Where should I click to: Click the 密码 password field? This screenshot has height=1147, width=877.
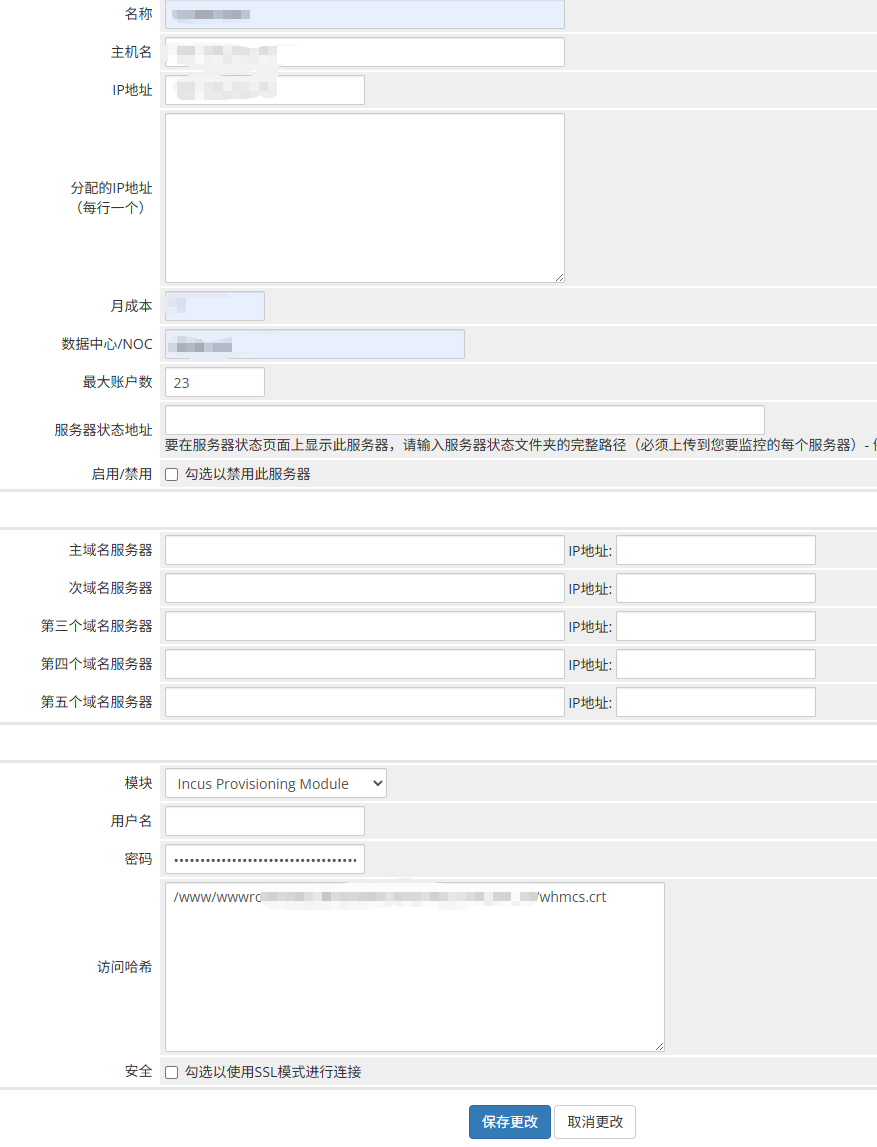pyautogui.click(x=265, y=859)
